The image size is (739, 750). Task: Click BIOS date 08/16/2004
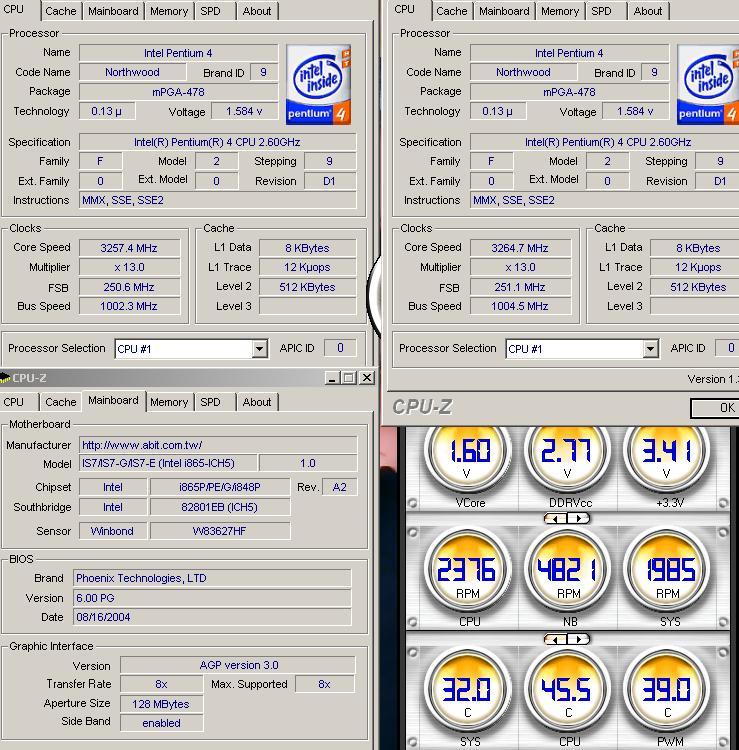pos(212,617)
